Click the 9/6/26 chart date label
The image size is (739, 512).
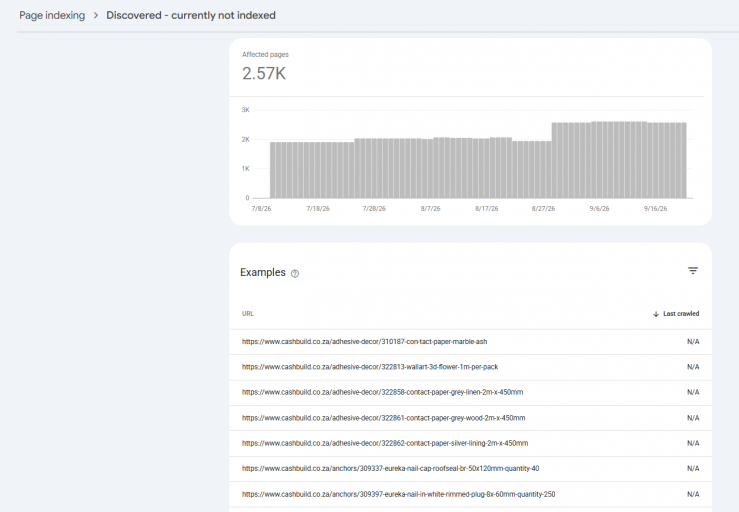pos(599,208)
